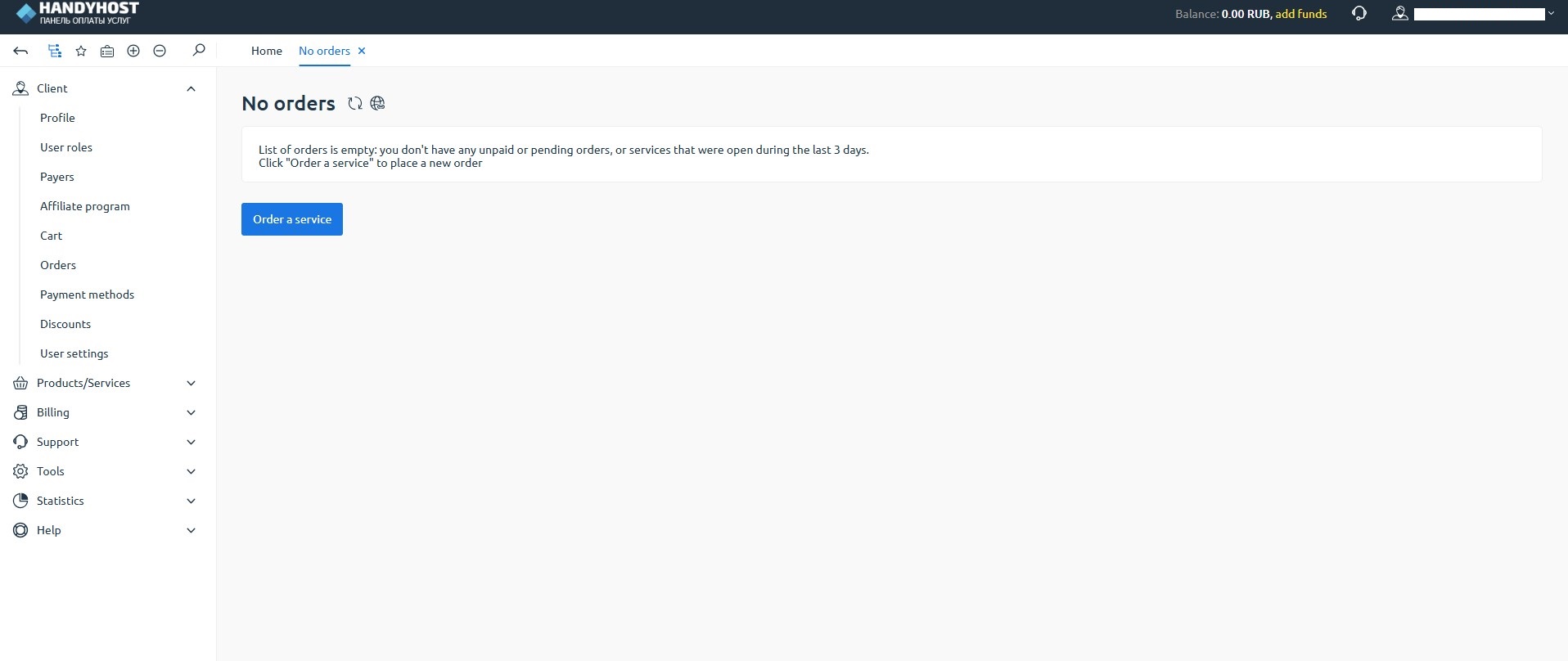Open support via the headset icon in the header
Screen dimensions: 1568x661
tap(1359, 14)
